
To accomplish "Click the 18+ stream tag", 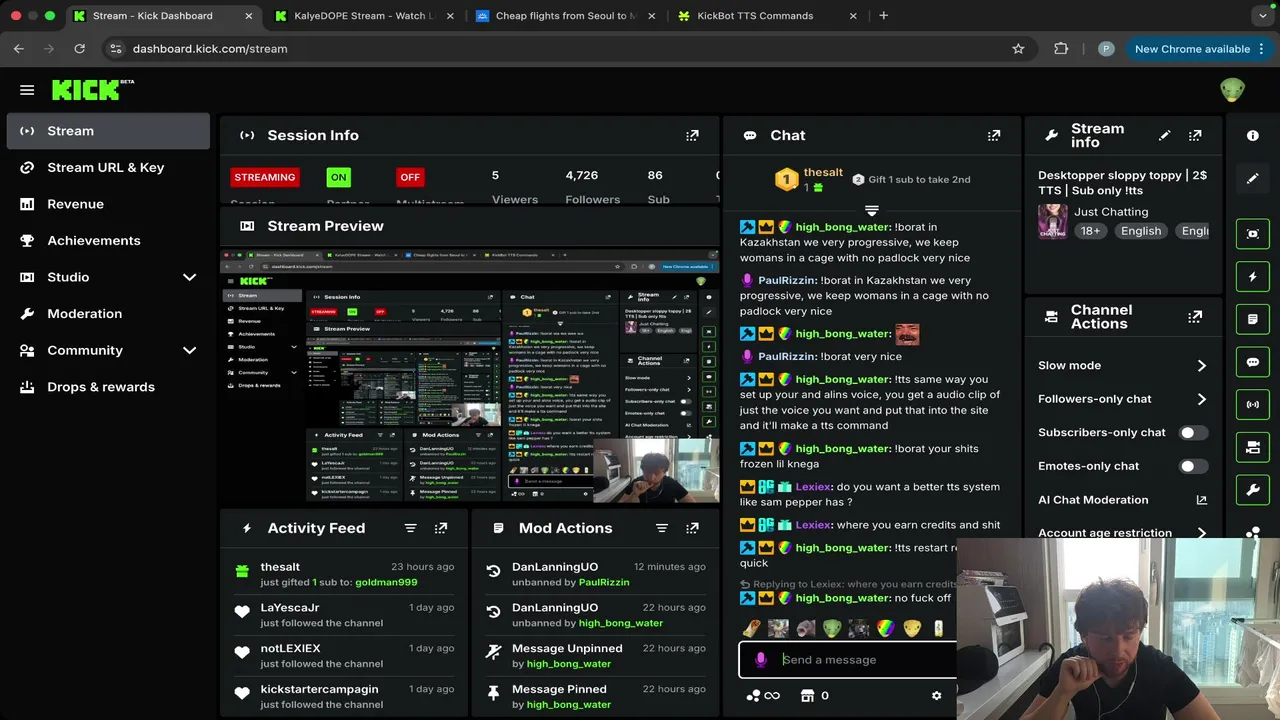I will [1090, 230].
